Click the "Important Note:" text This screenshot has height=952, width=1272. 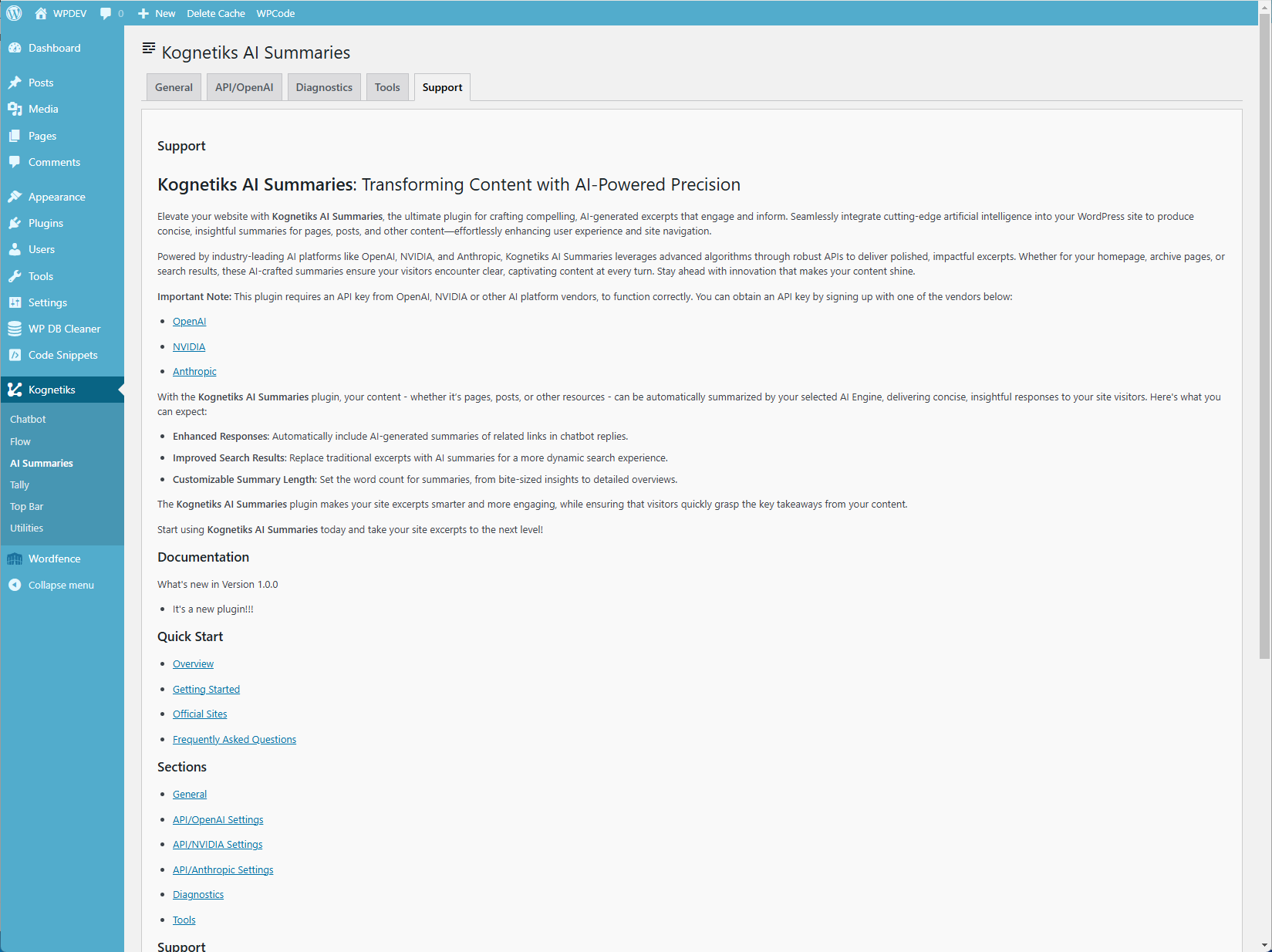(x=194, y=296)
